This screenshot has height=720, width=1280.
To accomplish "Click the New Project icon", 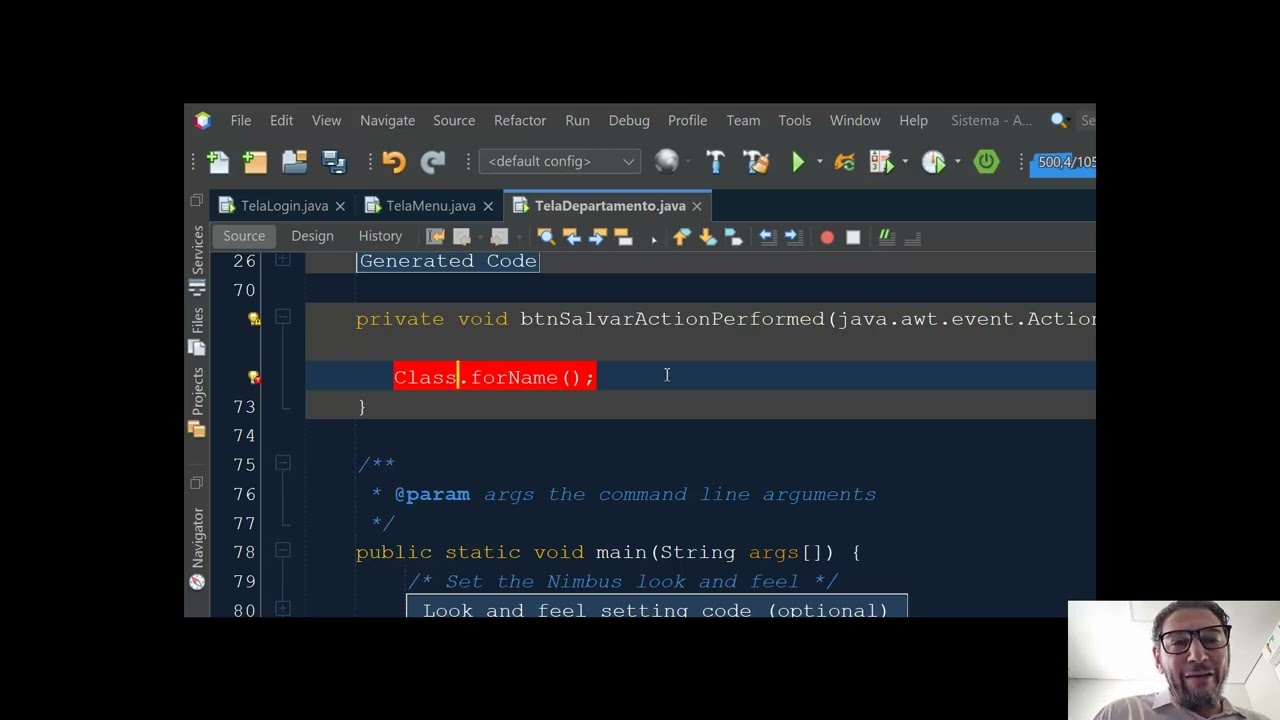I will pyautogui.click(x=255, y=161).
